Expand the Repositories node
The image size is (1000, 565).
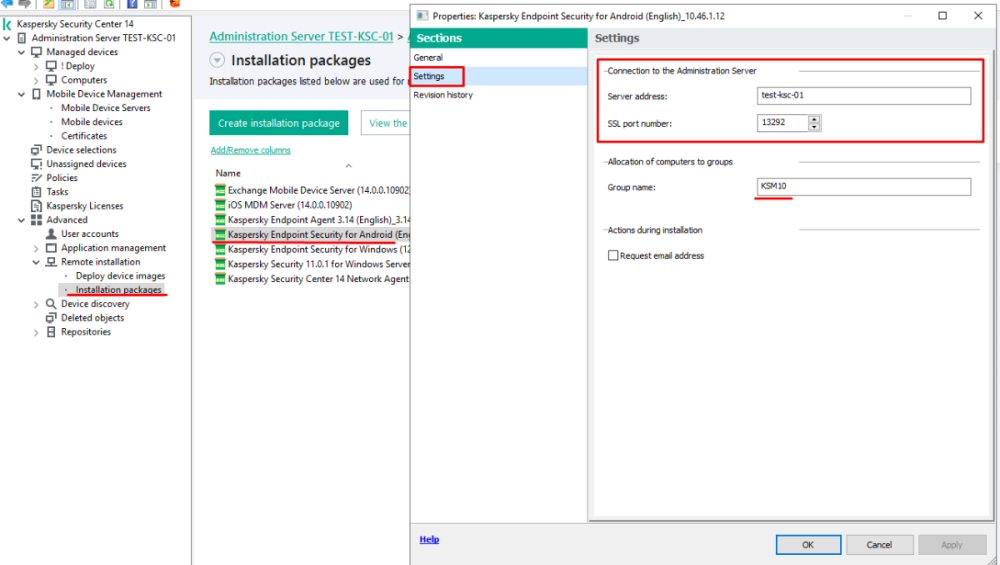pyautogui.click(x=36, y=332)
